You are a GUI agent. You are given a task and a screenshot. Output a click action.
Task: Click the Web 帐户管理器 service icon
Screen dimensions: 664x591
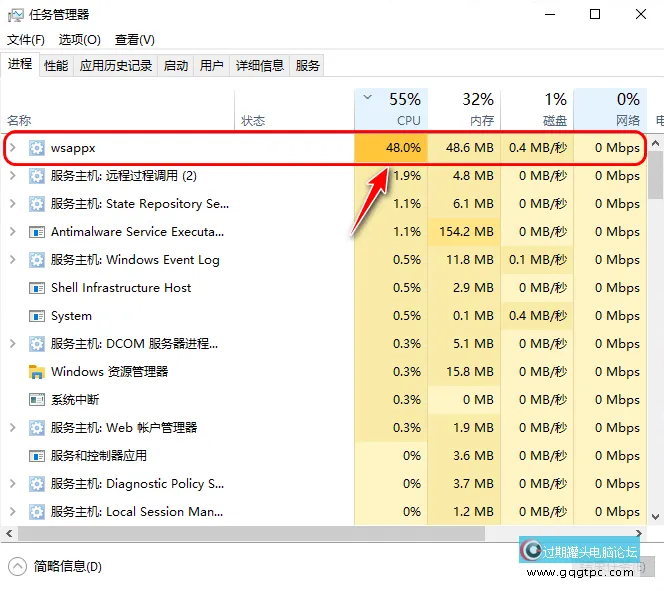tap(36, 428)
